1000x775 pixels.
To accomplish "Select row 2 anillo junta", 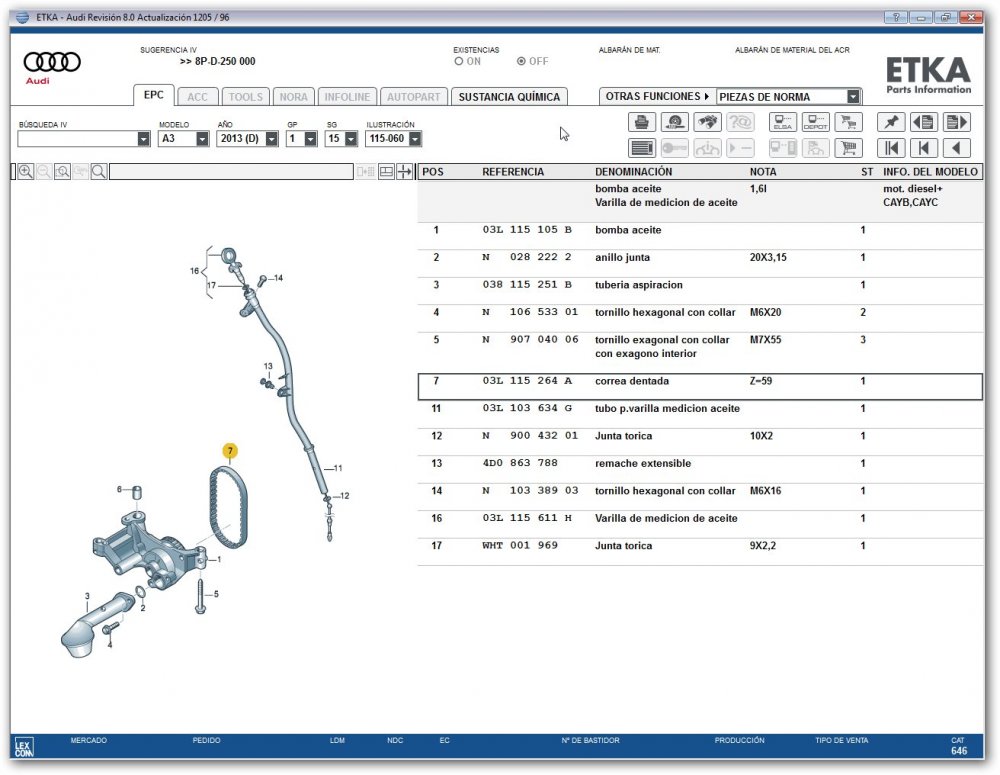I will (700, 263).
